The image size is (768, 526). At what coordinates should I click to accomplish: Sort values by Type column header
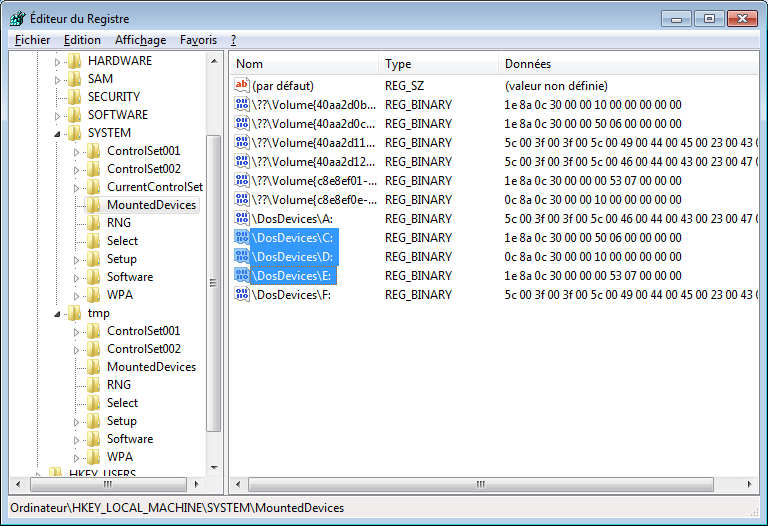[438, 64]
